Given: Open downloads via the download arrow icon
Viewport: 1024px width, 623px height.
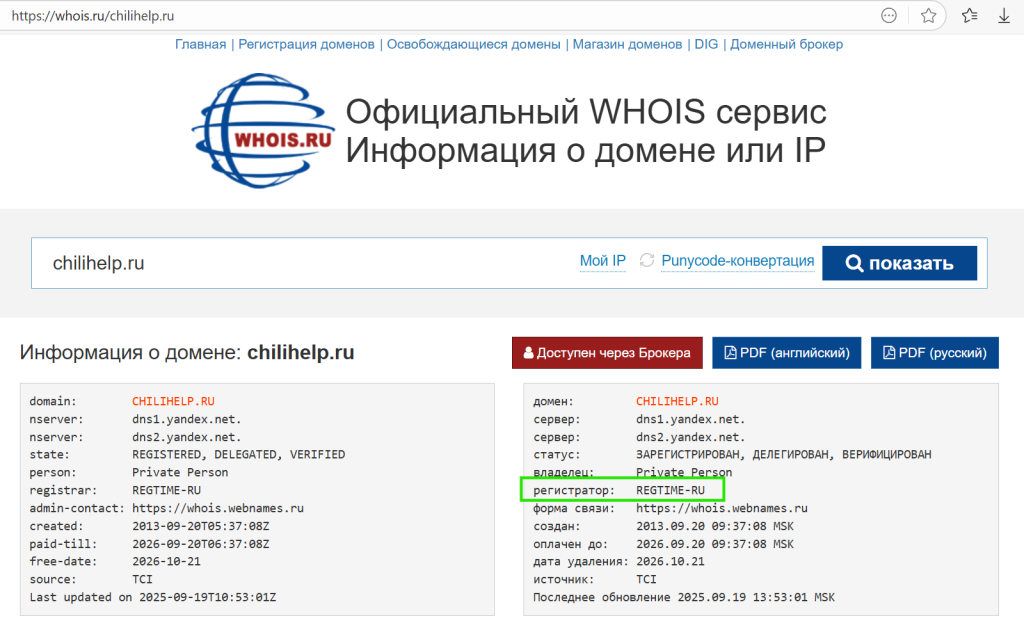Looking at the screenshot, I should coord(1003,15).
